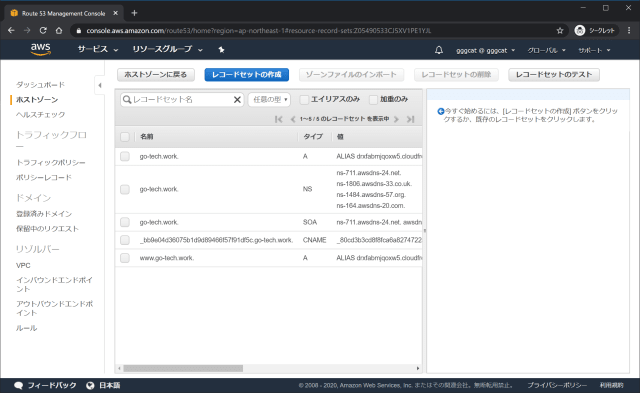
Task: Open the notifications bell icon
Action: point(439,50)
